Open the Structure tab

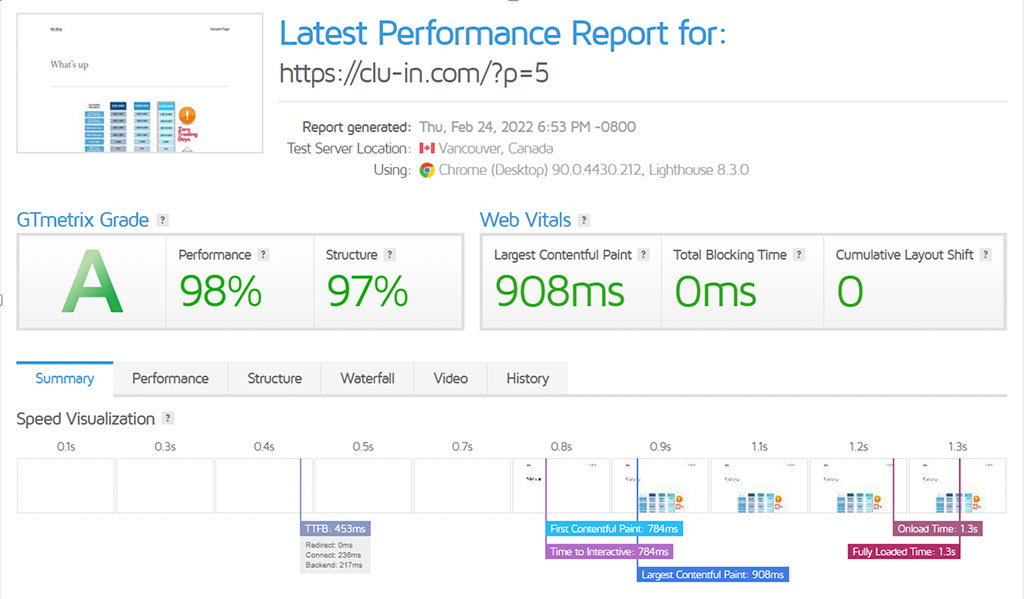pos(274,379)
